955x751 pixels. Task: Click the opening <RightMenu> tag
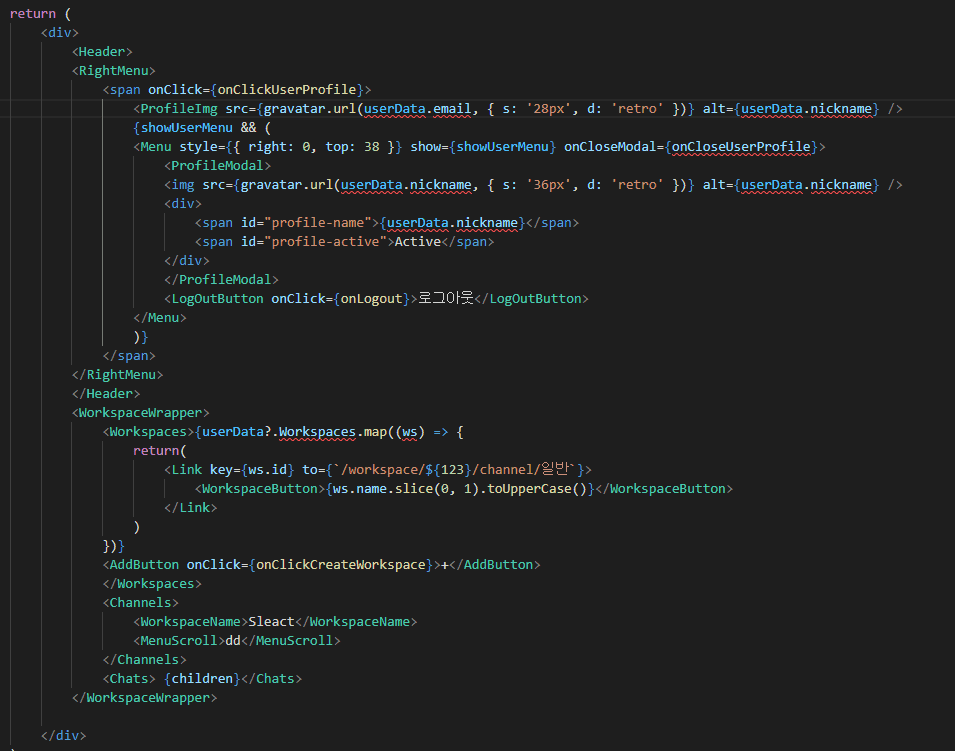[114, 71]
